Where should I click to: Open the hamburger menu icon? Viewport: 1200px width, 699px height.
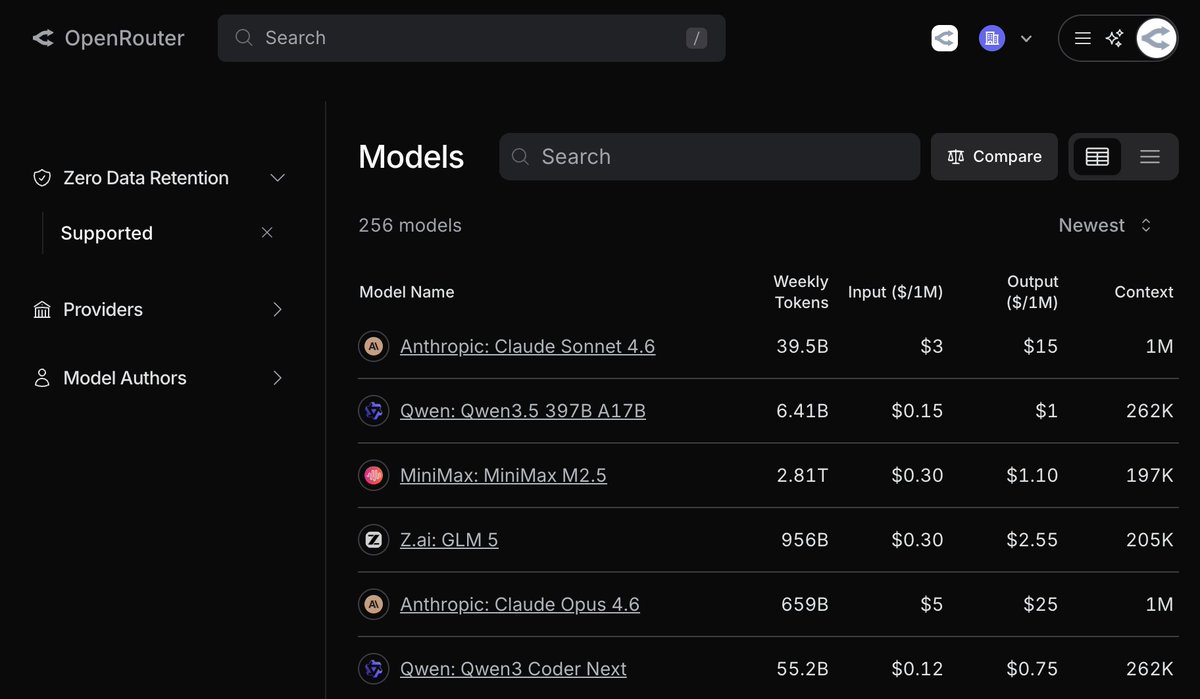click(1082, 38)
